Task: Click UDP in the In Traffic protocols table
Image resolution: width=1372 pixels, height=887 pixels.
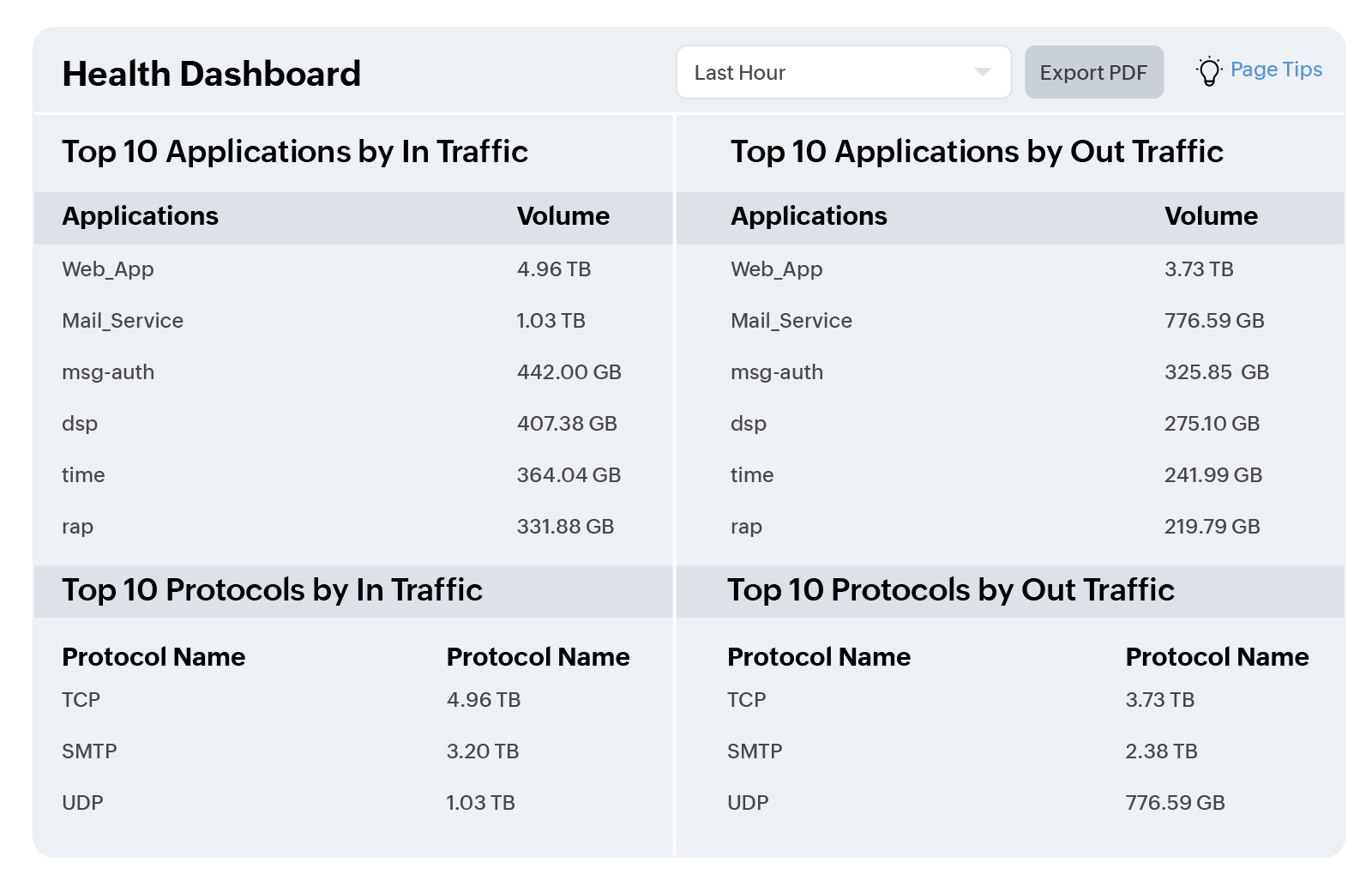Action: click(82, 803)
